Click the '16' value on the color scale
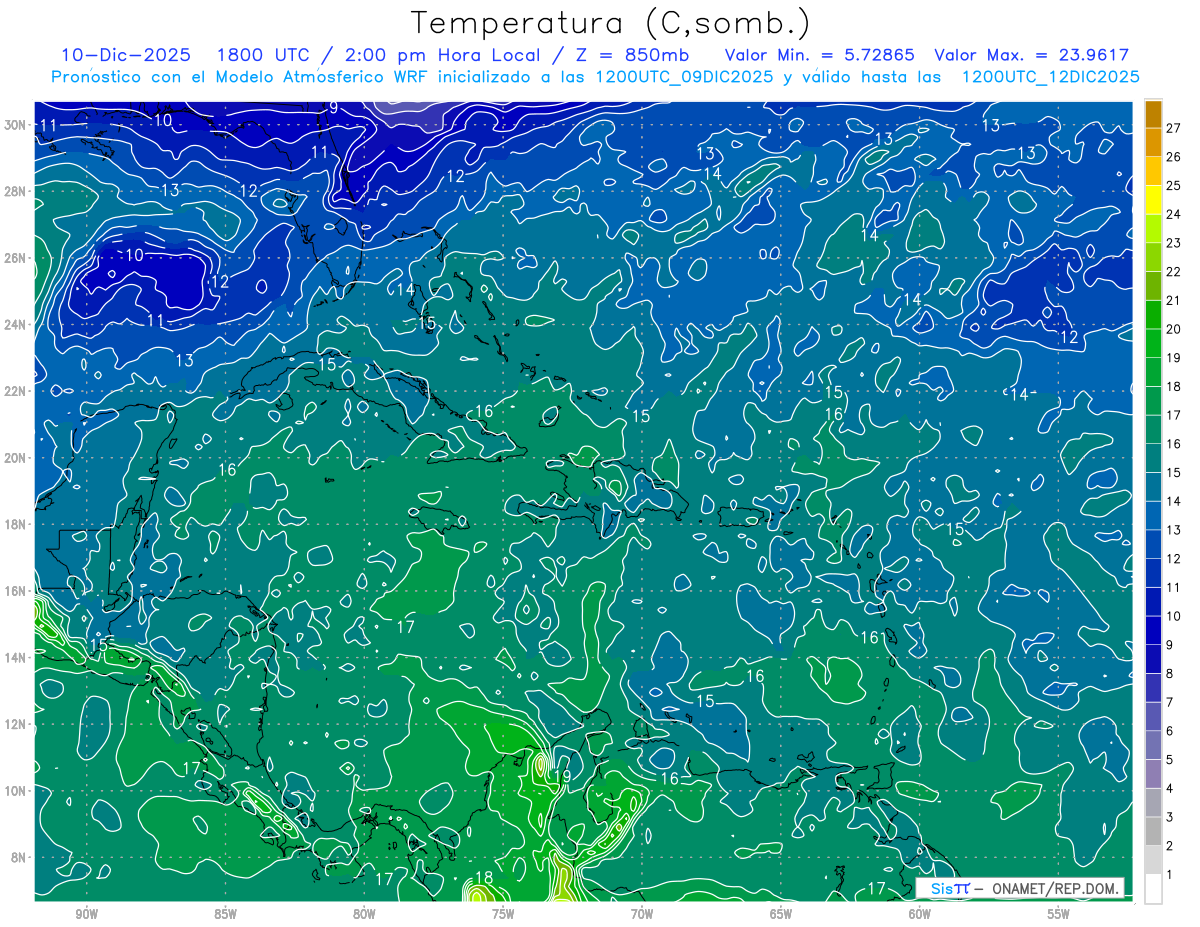Screen dimensions: 1200x927 pos(1174,444)
